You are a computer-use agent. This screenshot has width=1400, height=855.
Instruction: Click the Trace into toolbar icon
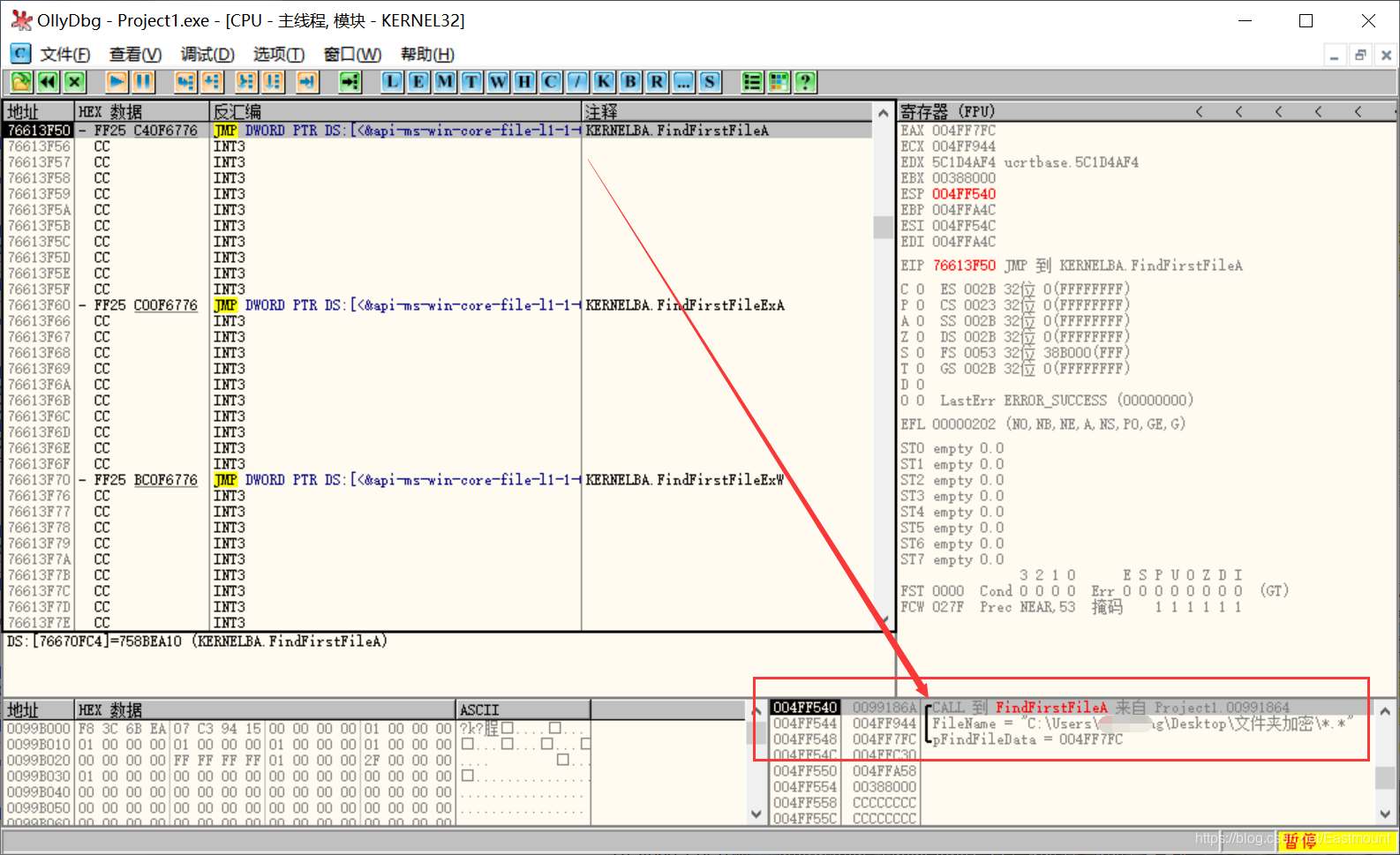point(246,82)
